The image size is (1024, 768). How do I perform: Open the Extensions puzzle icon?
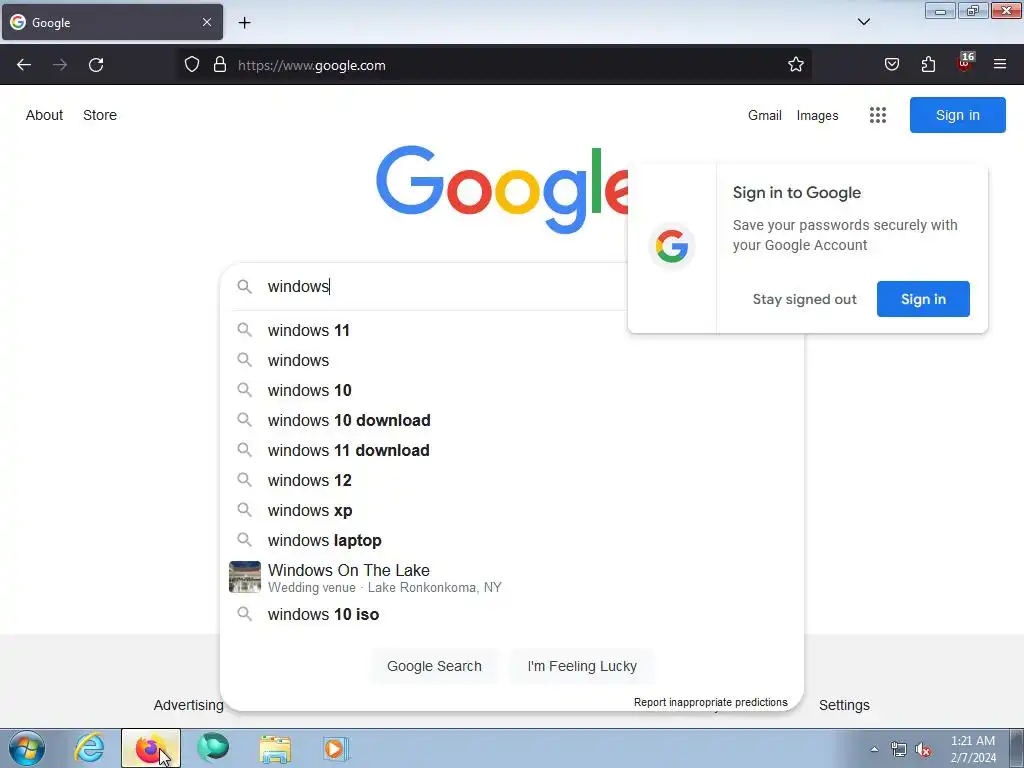pyautogui.click(x=928, y=65)
